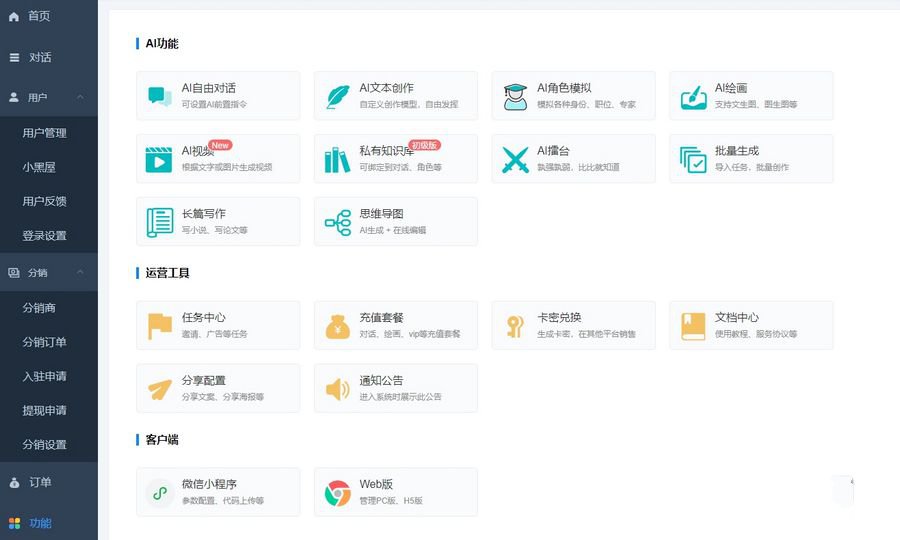900x540 pixels.
Task: Click the AI擂台 crossed swords icon
Action: (x=515, y=160)
